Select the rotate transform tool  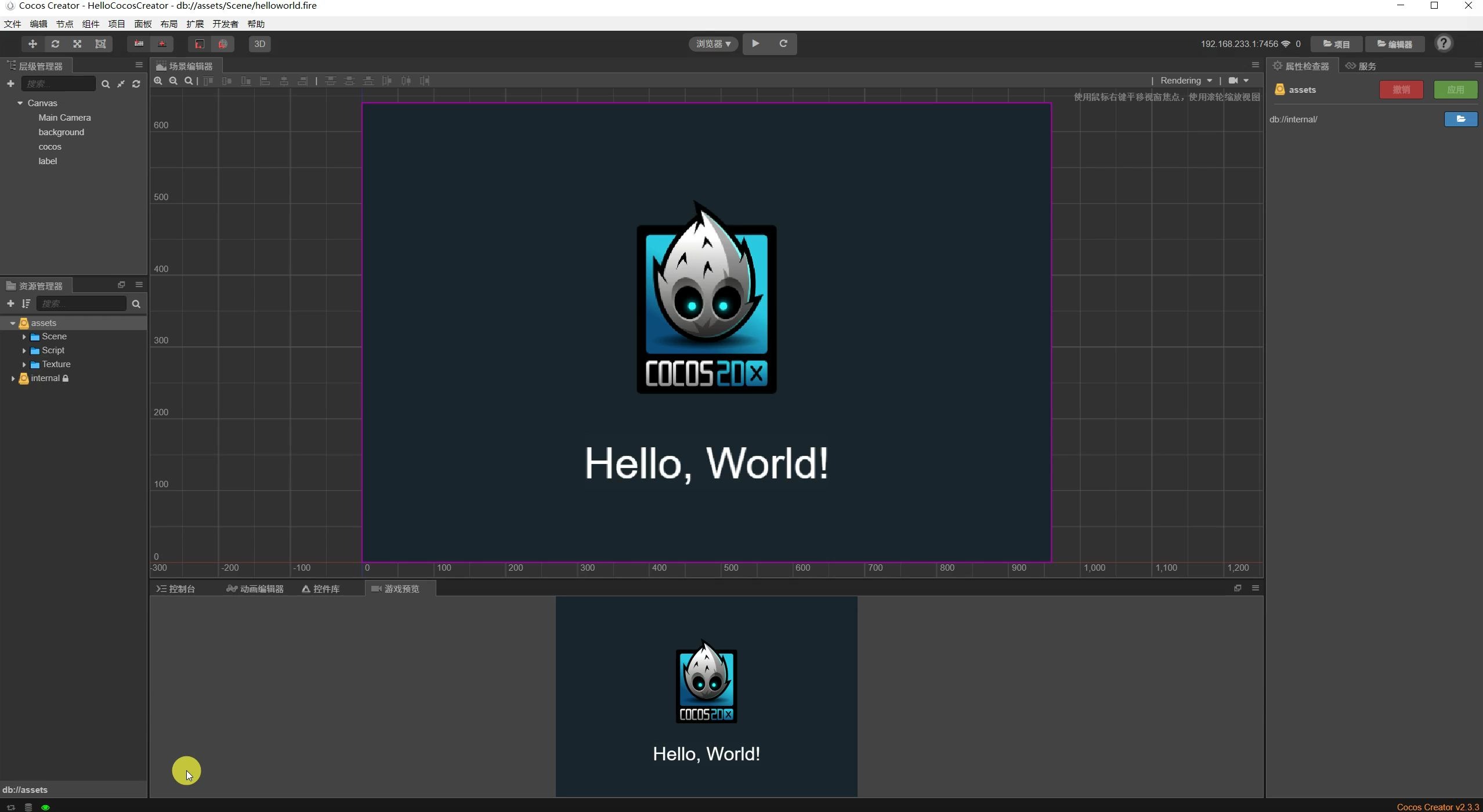tap(55, 44)
